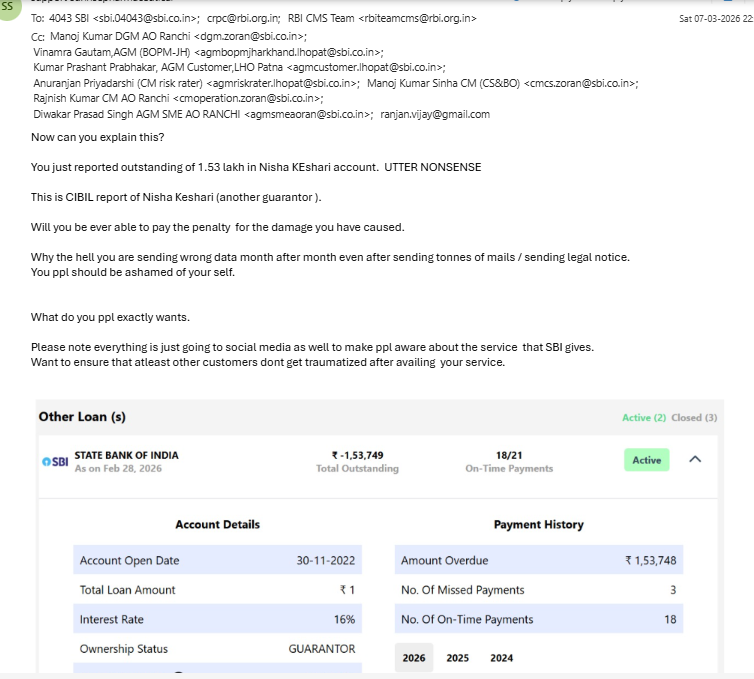The image size is (754, 679).
Task: Click the 'Account Details' heading
Action: pos(217,524)
